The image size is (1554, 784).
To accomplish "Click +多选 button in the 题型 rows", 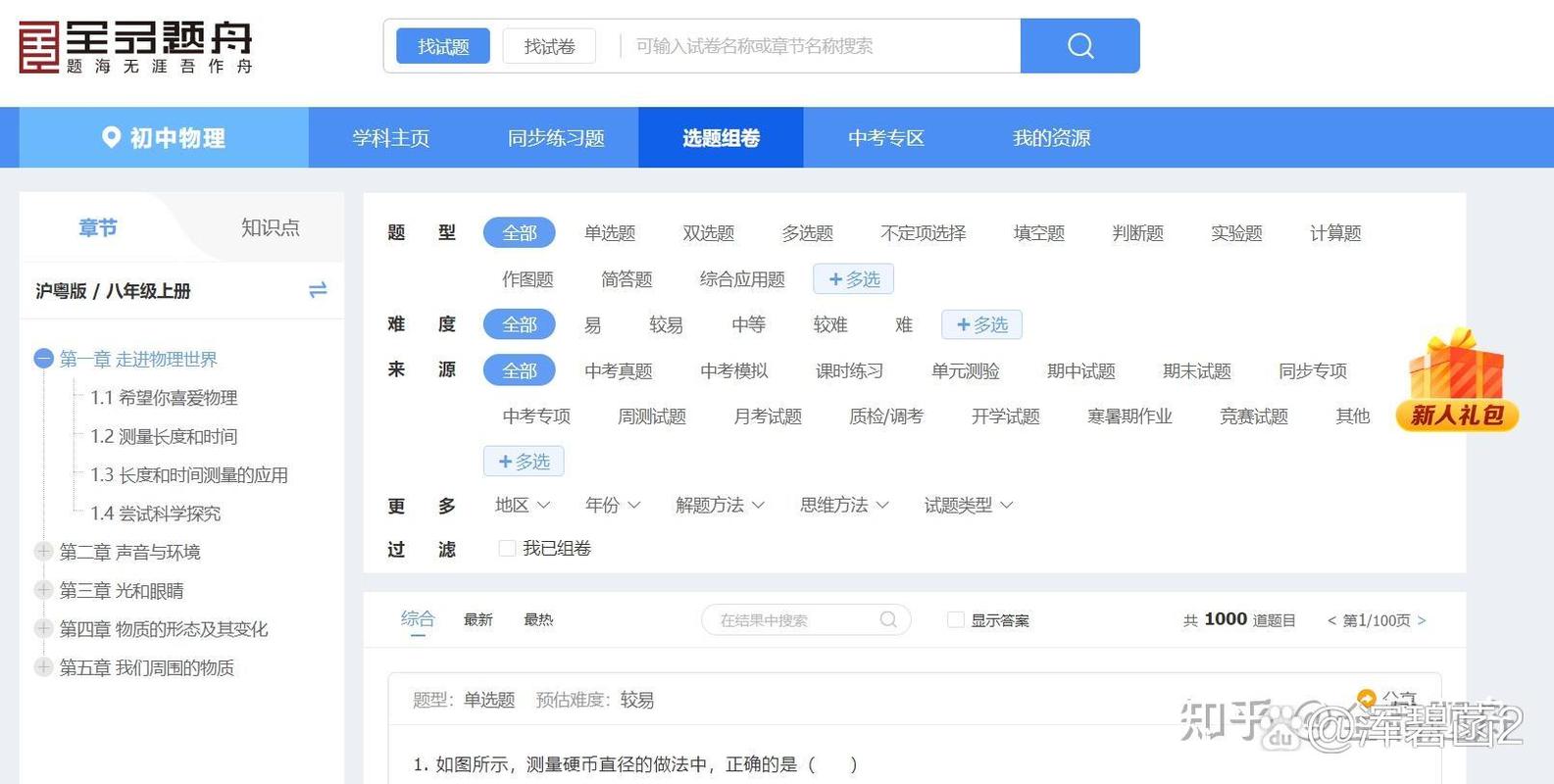I will (853, 279).
